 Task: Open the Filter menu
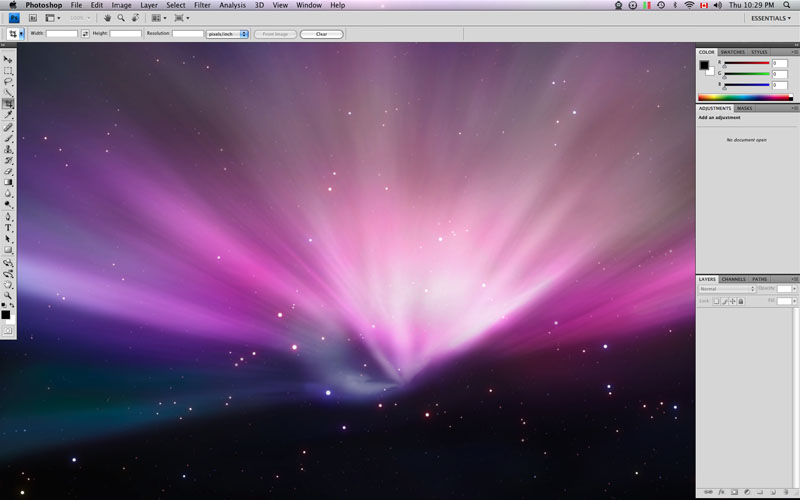[x=202, y=5]
